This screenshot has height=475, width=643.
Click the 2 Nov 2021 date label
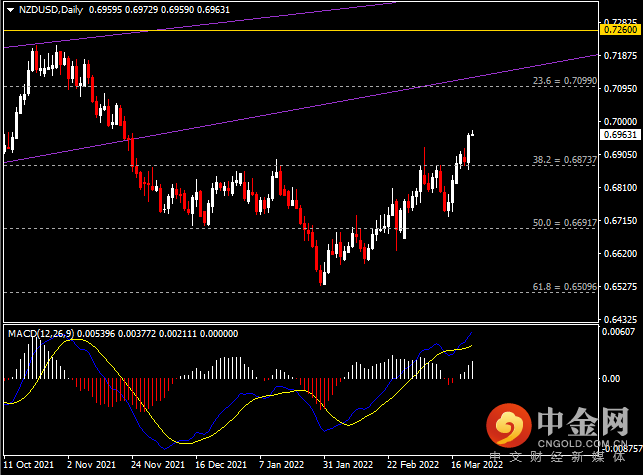pos(91,465)
